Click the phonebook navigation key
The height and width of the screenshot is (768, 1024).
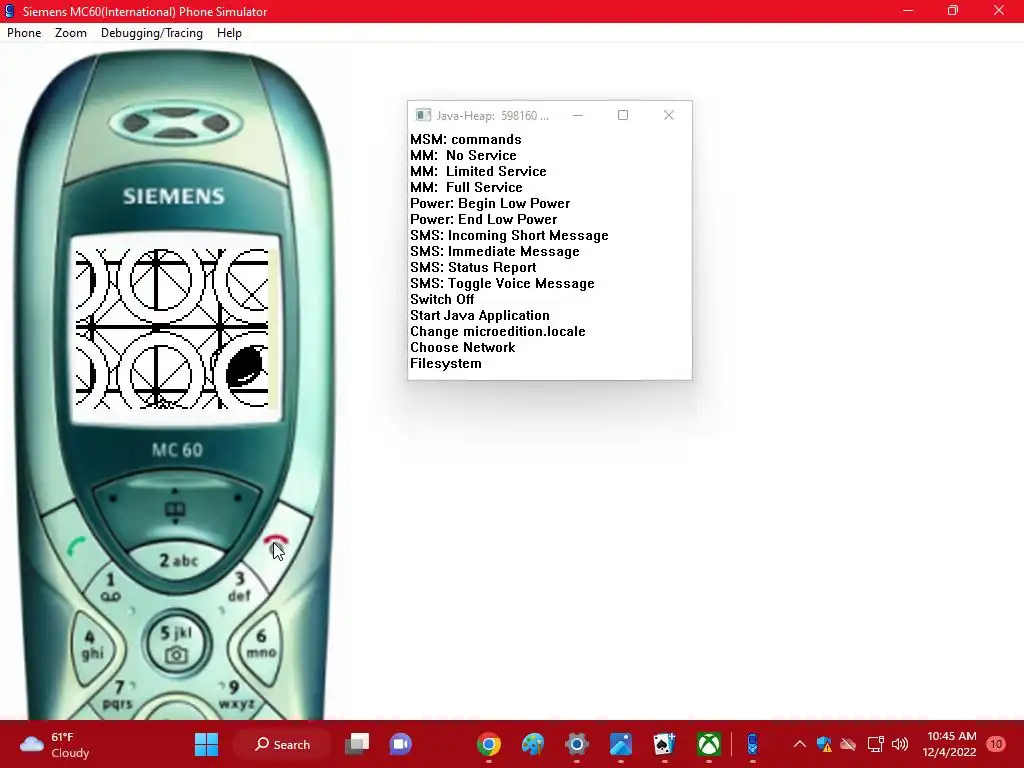tap(174, 509)
